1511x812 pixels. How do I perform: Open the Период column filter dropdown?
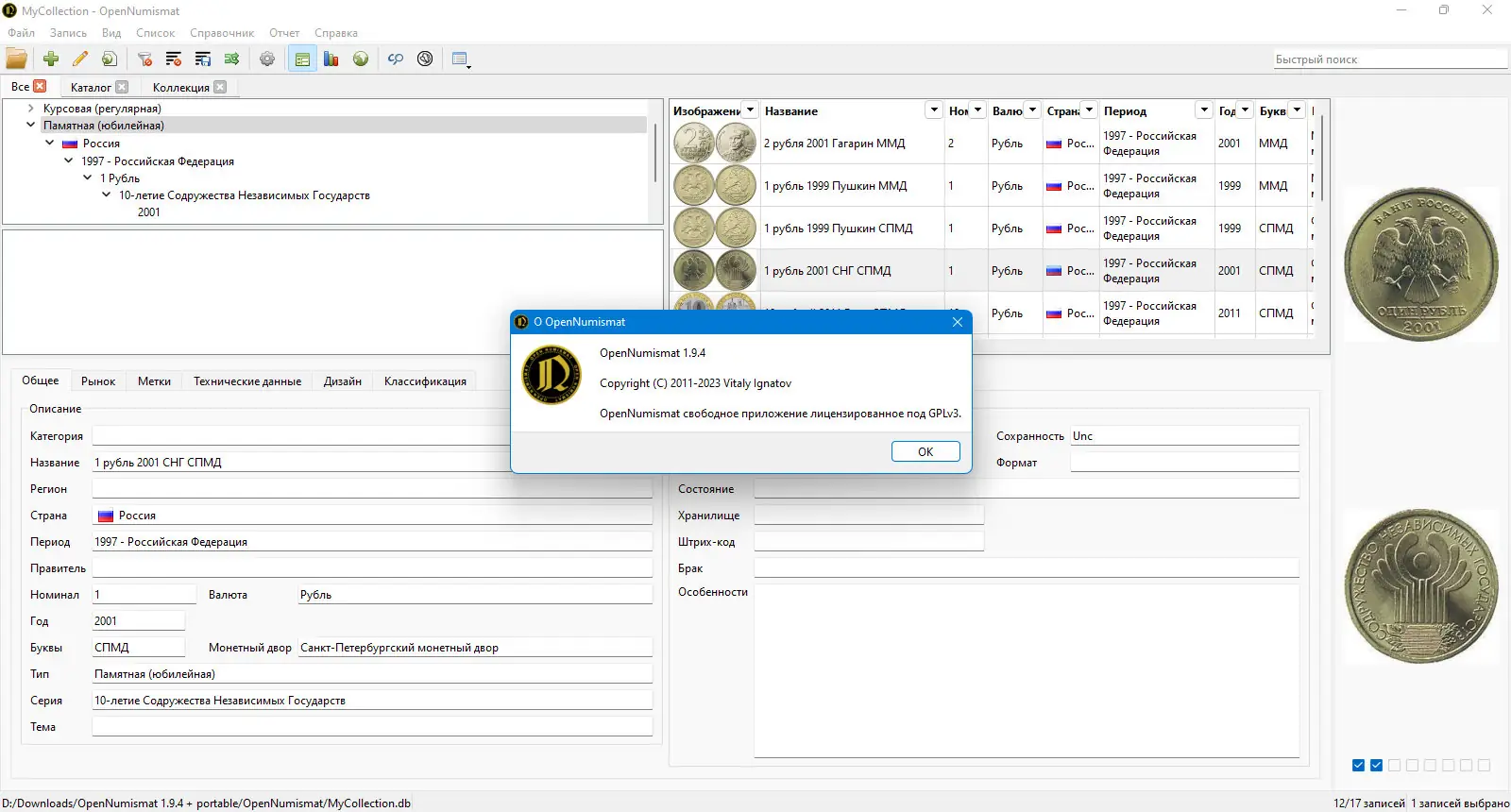[1204, 110]
